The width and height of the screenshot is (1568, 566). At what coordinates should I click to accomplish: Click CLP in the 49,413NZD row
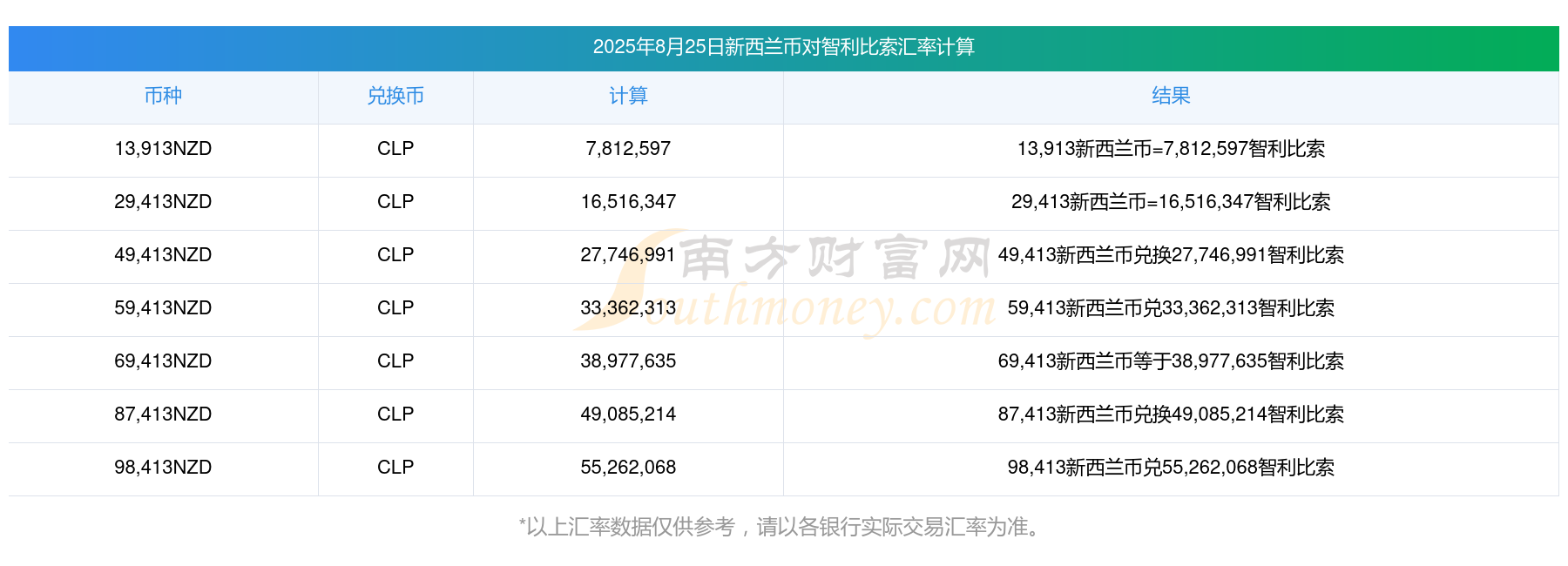pyautogui.click(x=395, y=255)
